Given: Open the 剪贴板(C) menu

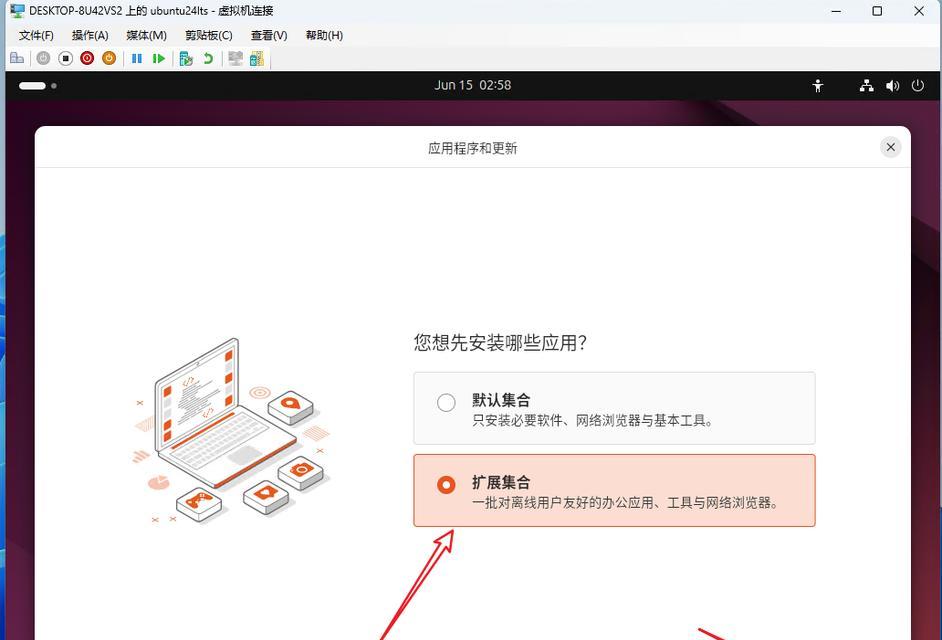Looking at the screenshot, I should [x=208, y=35].
